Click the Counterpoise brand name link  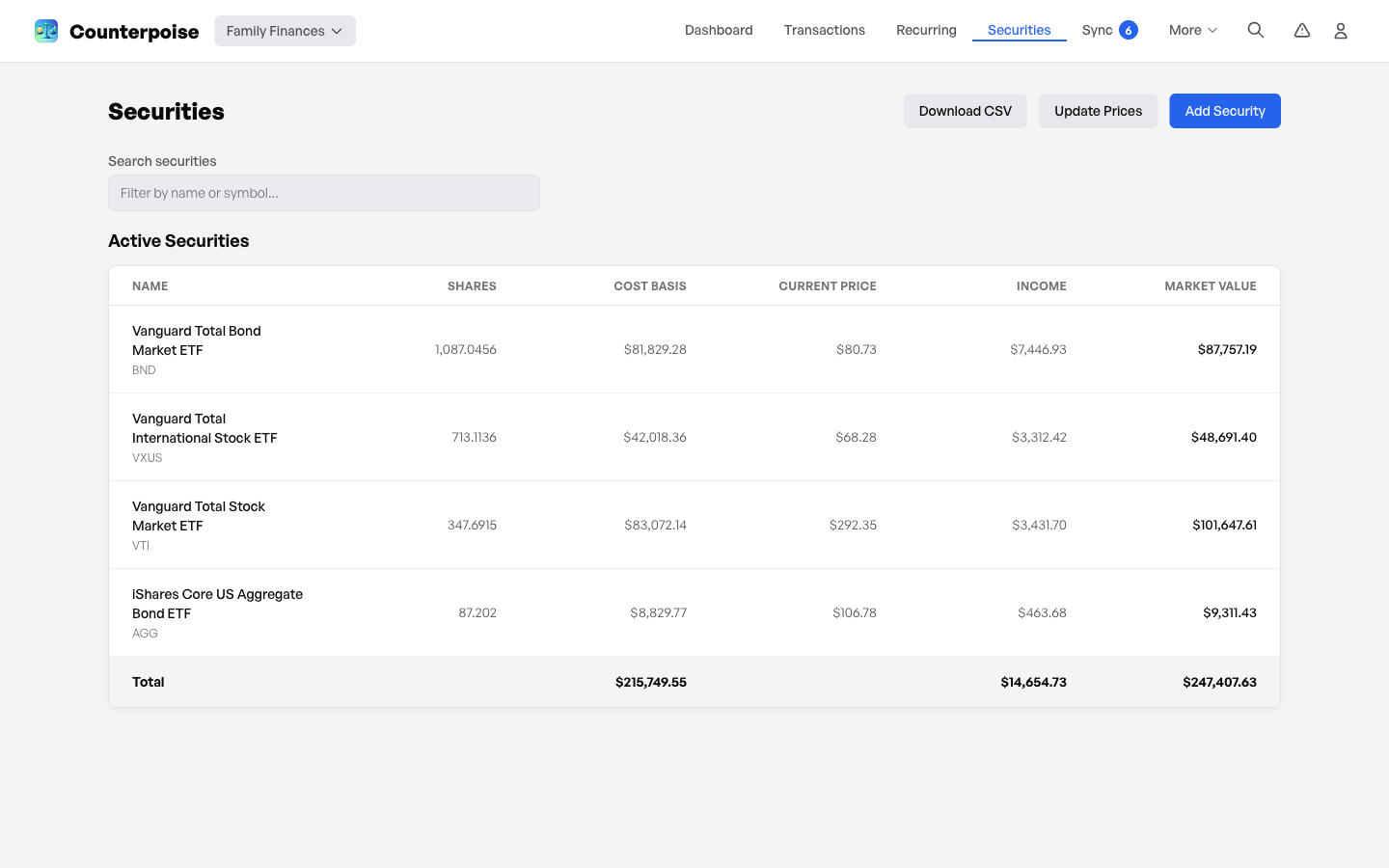[134, 32]
